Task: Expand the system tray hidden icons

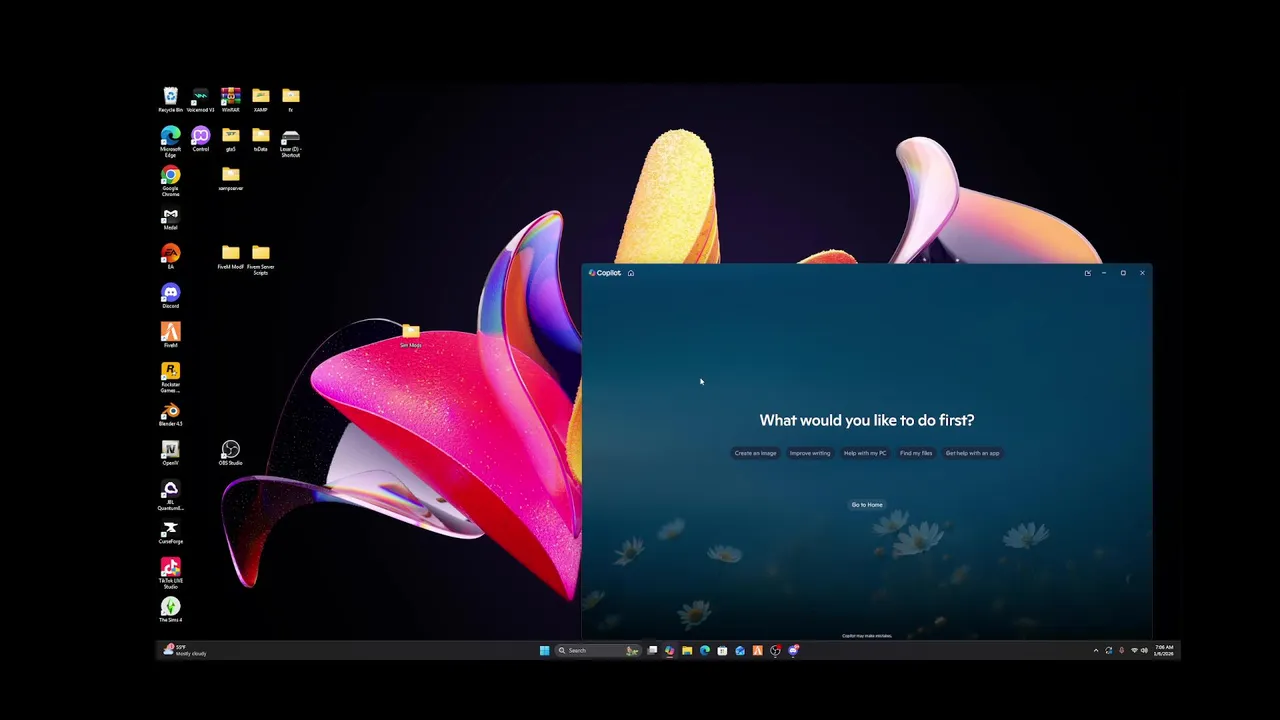Action: 1096,650
